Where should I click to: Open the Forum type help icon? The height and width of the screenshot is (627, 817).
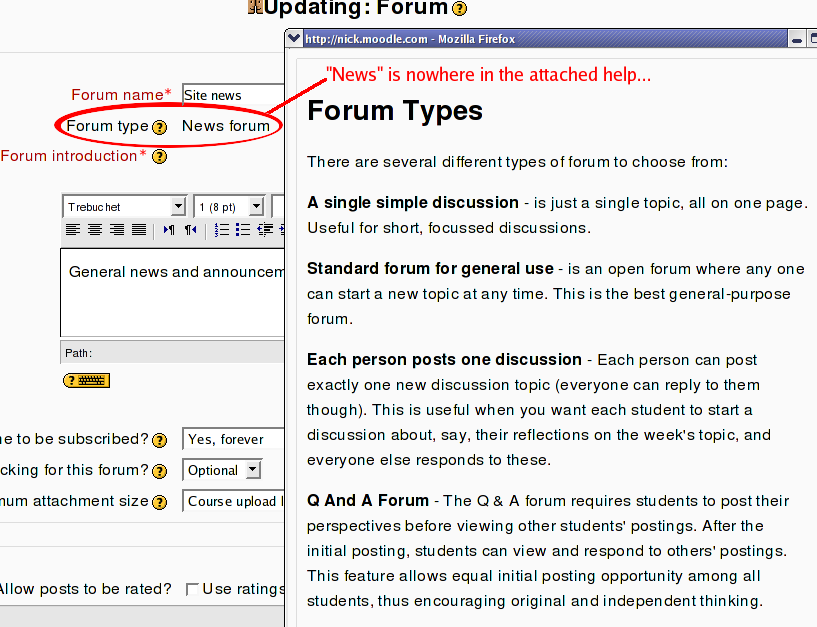tap(159, 127)
